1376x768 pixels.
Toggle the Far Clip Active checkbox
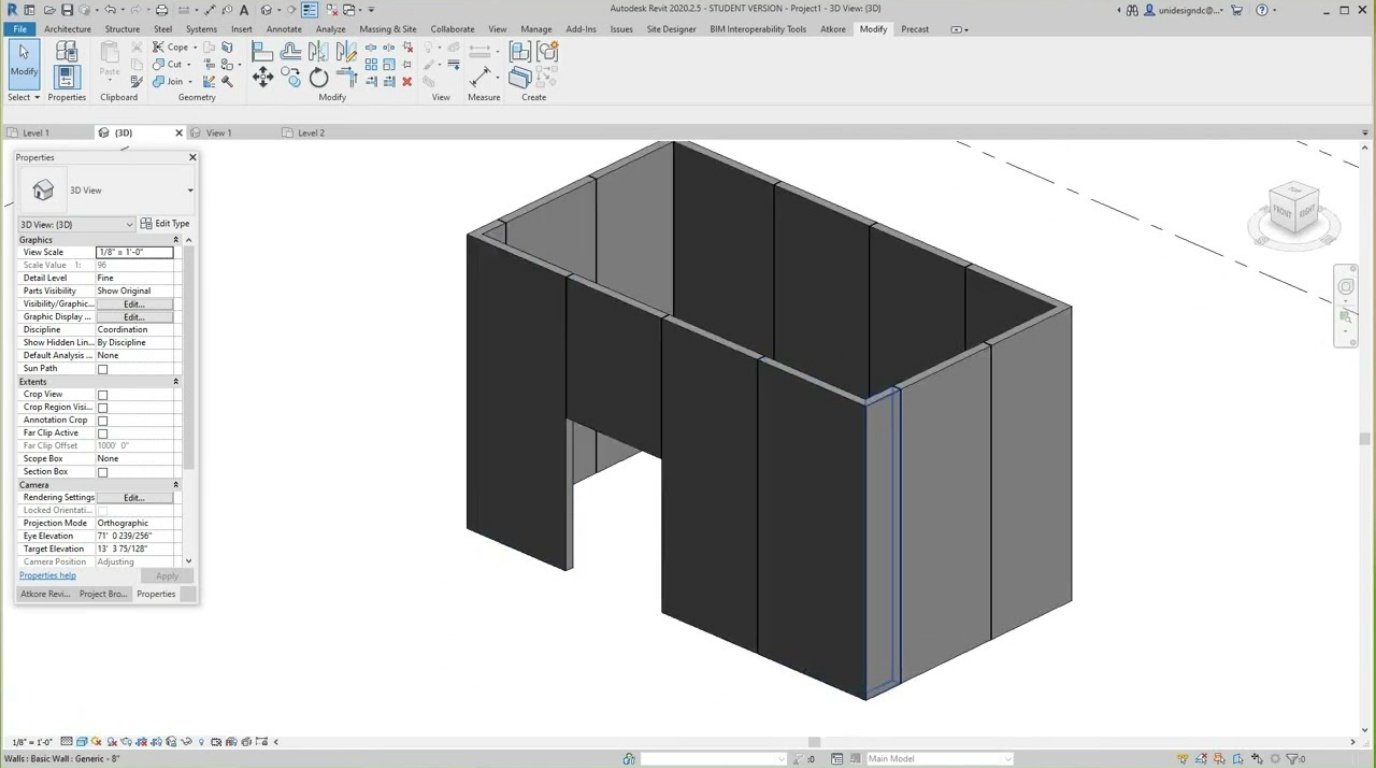point(102,434)
